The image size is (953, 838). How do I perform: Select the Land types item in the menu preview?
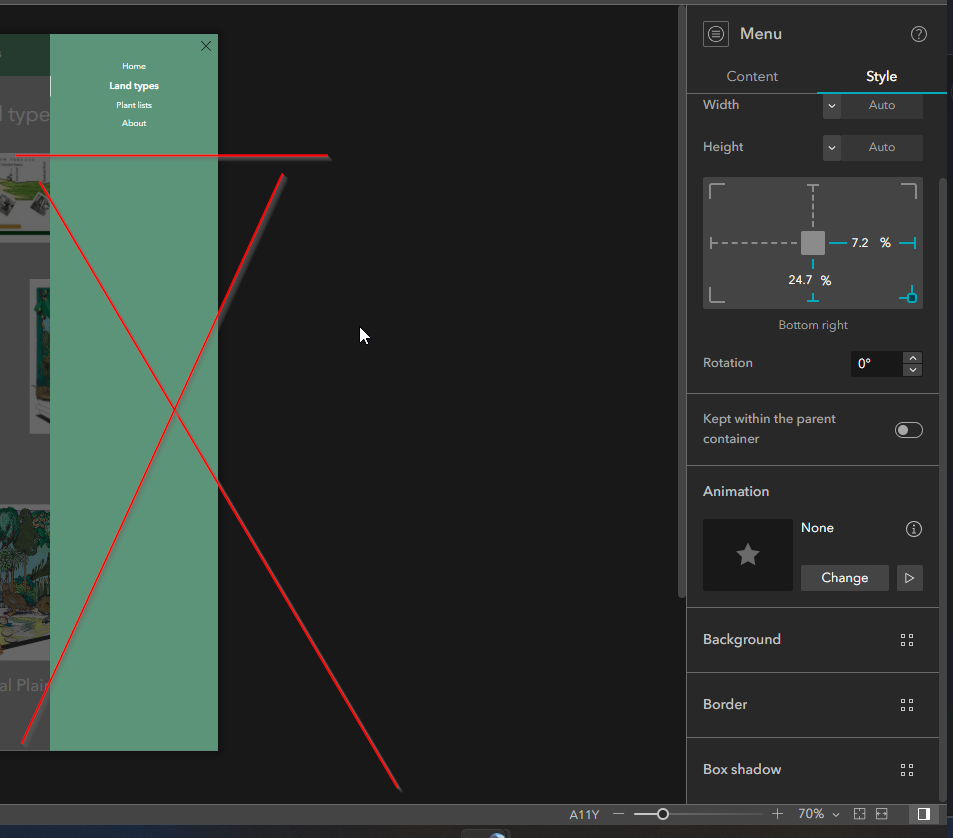tap(133, 85)
